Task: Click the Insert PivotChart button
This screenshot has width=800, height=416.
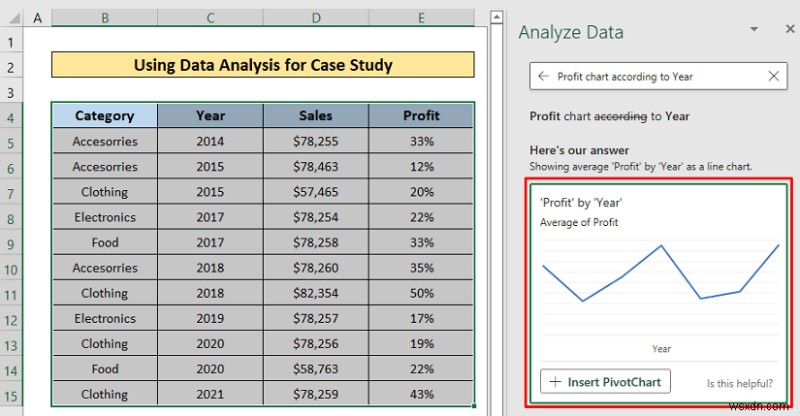Action: point(606,381)
